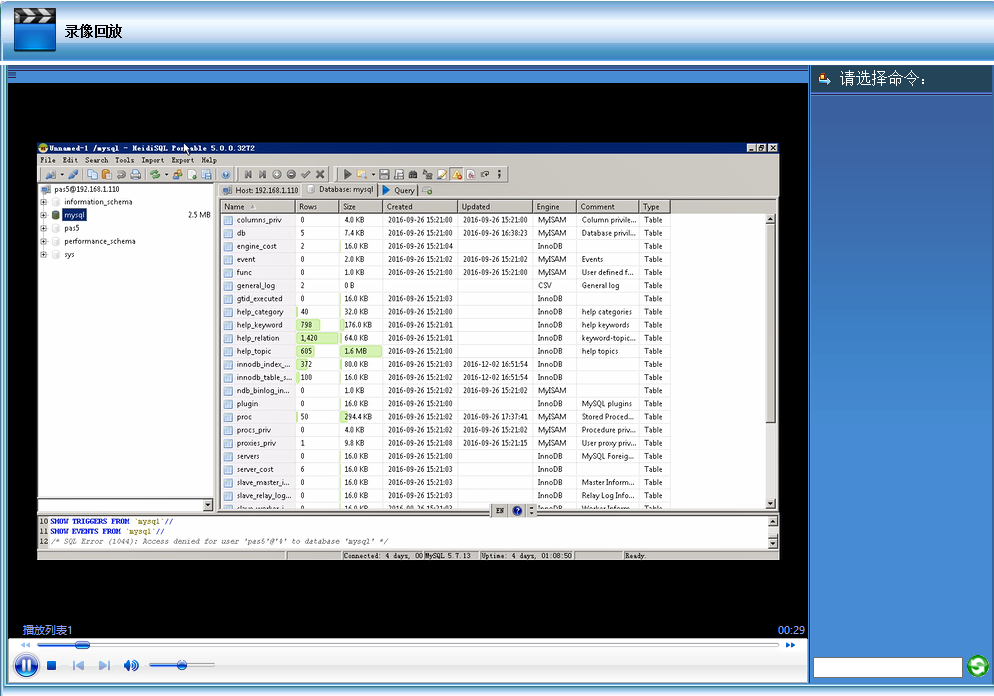
Task: Click the Run SQL play icon
Action: tap(347, 174)
